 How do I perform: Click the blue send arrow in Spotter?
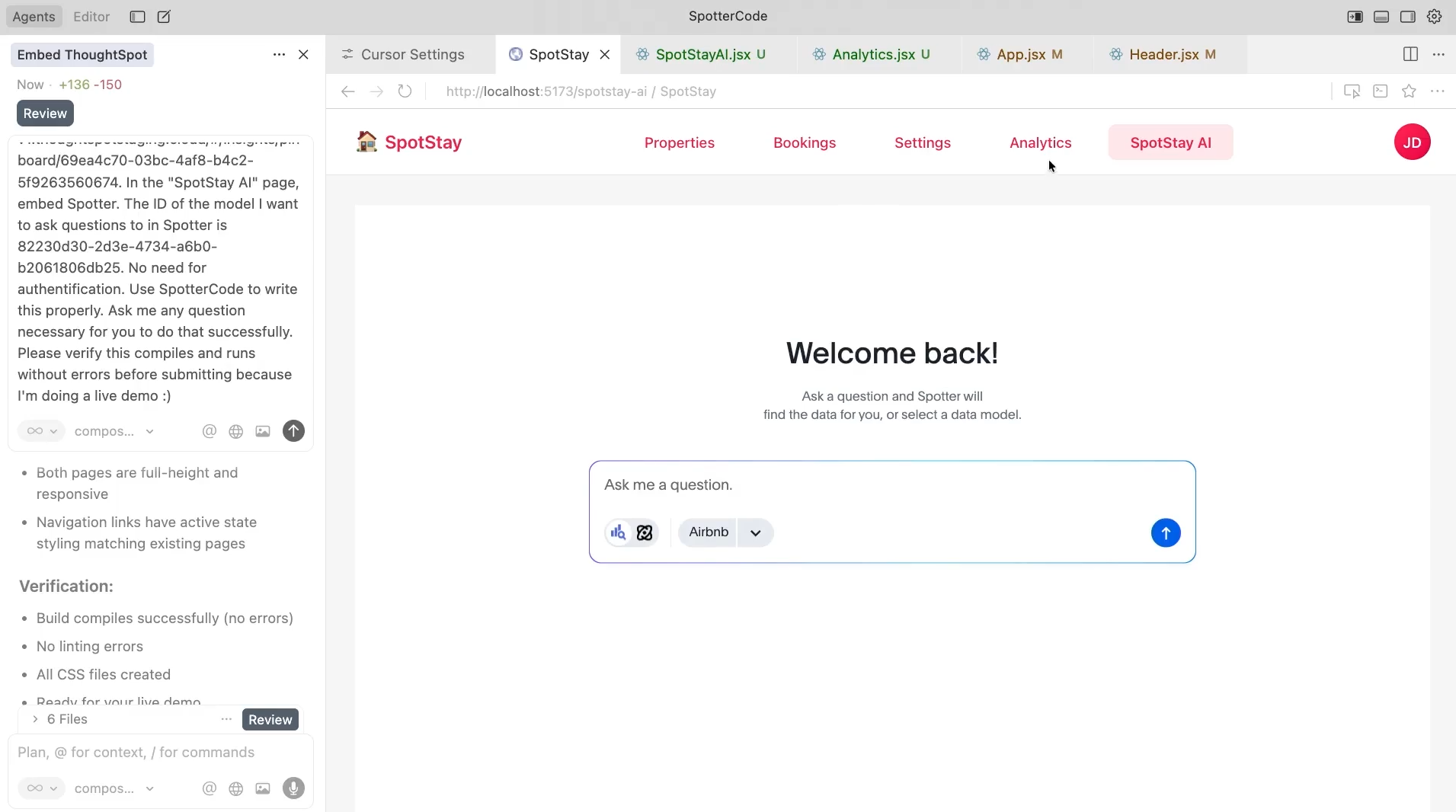click(x=1165, y=532)
